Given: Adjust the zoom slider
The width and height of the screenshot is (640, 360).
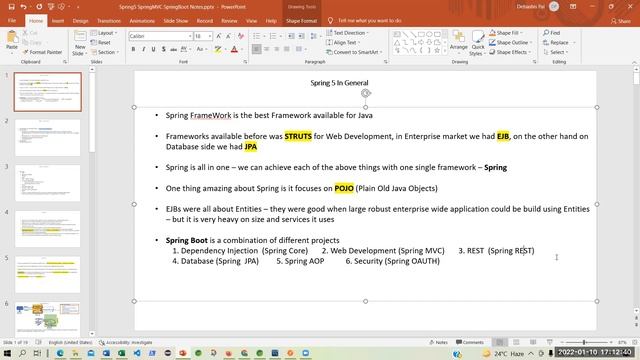Looking at the screenshot, I should [584, 342].
